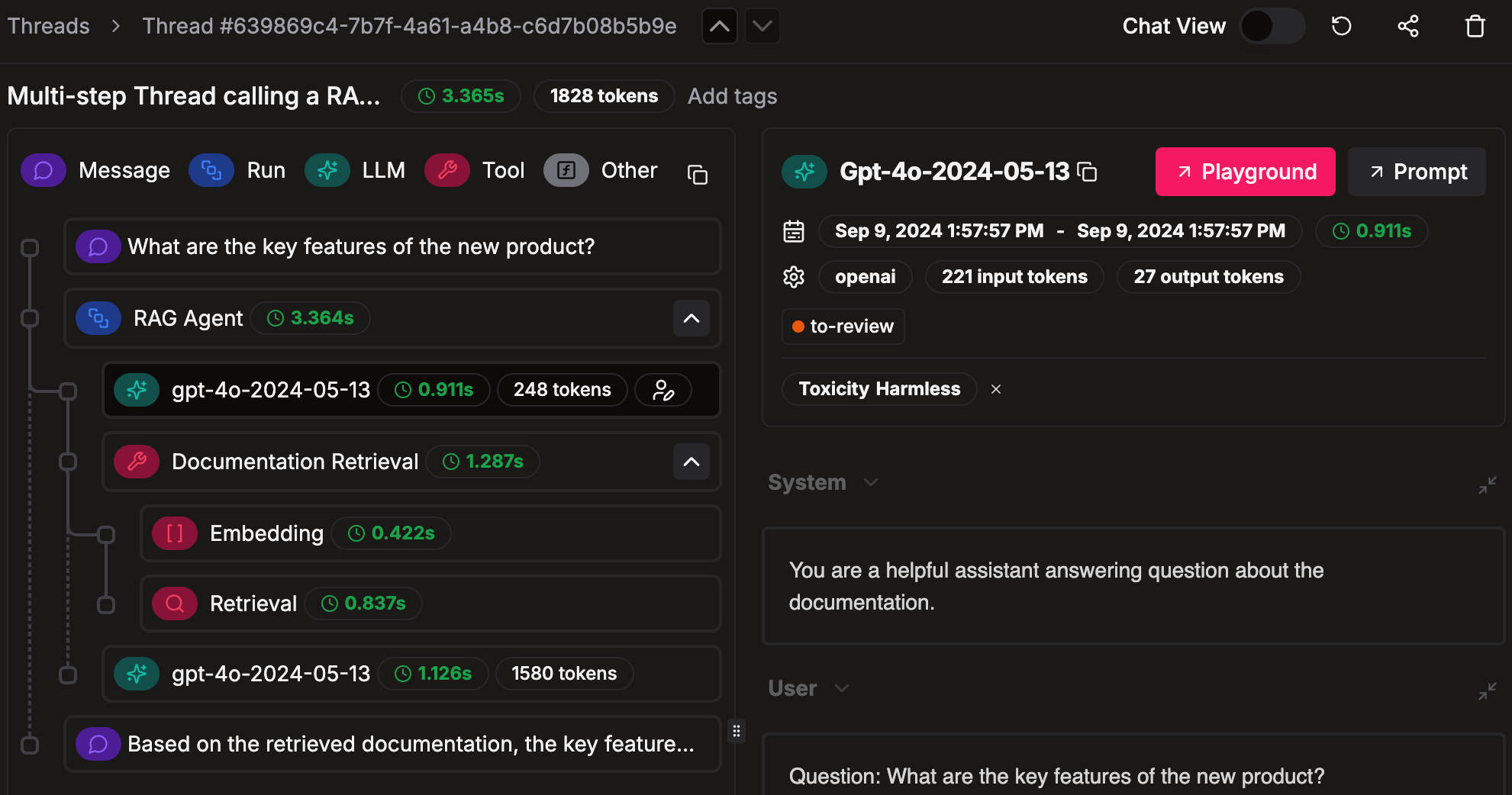This screenshot has height=795, width=1512.
Task: Click the copy icon beside Other filter
Action: tap(697, 175)
